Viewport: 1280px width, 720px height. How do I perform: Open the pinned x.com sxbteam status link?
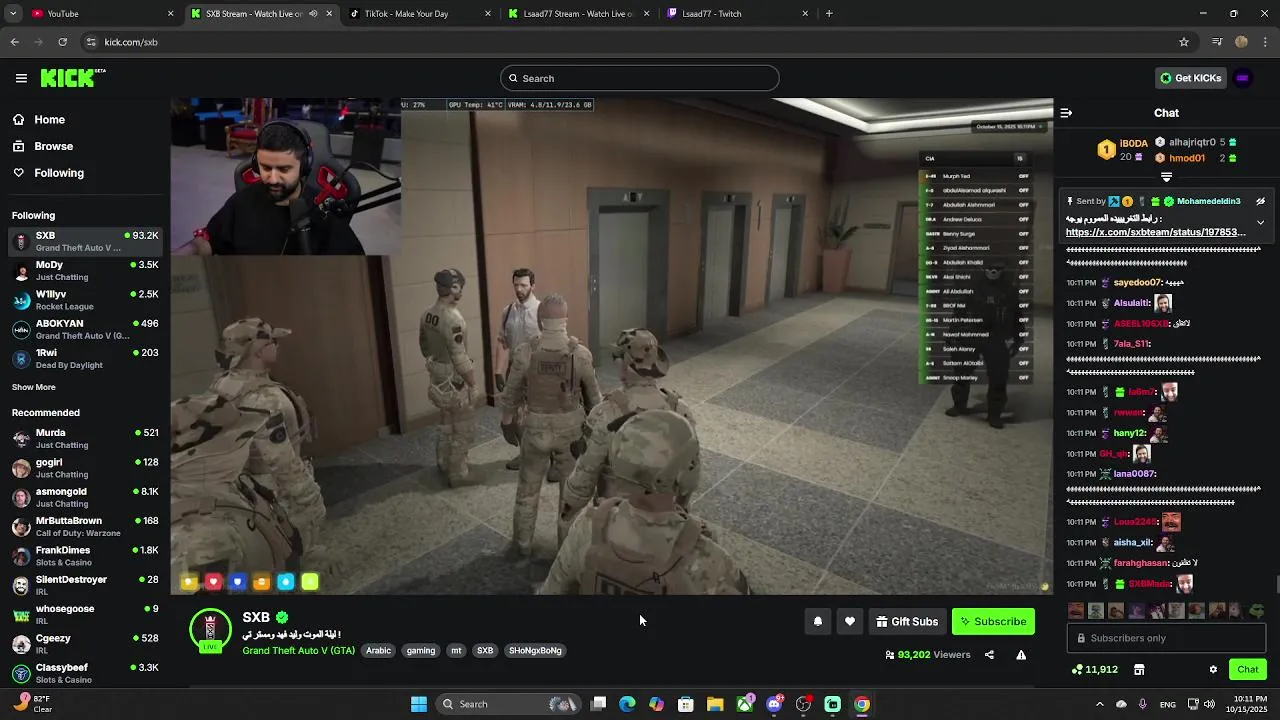[1155, 232]
